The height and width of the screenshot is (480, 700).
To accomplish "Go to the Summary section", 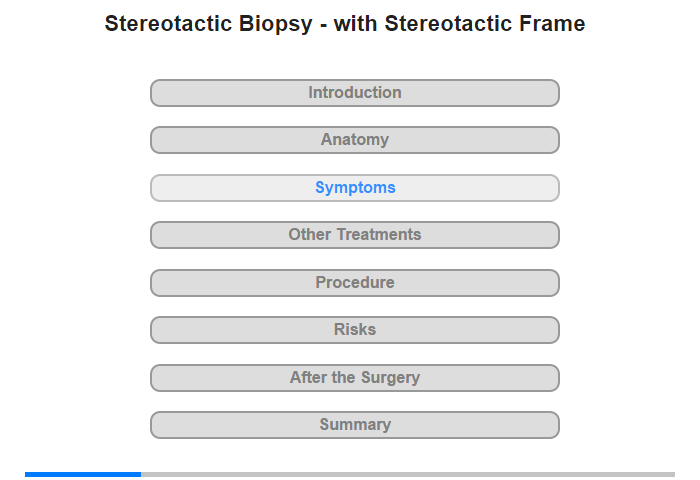I will tap(355, 425).
